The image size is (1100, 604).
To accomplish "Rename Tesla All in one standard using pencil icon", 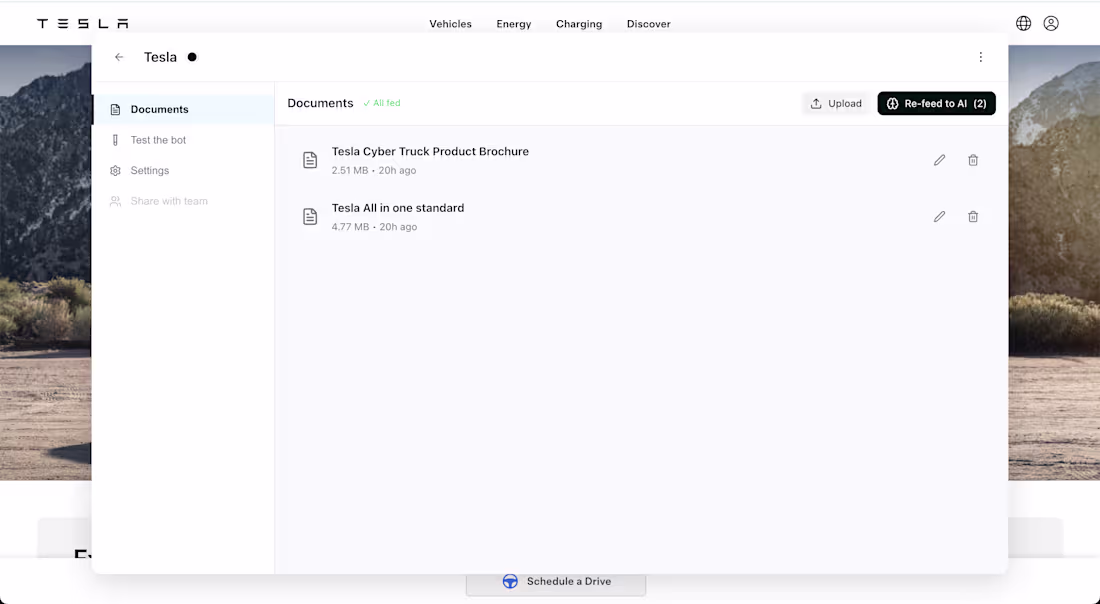I will pos(939,216).
